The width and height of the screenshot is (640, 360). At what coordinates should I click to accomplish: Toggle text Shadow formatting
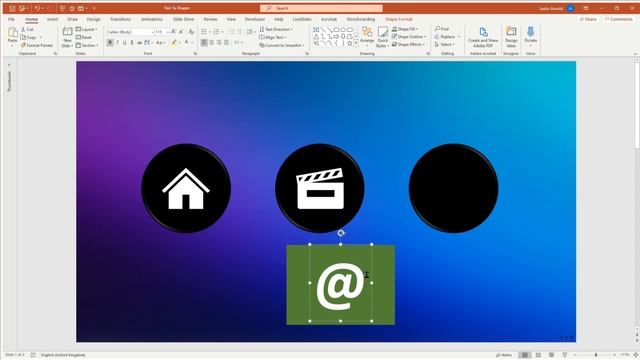132,42
